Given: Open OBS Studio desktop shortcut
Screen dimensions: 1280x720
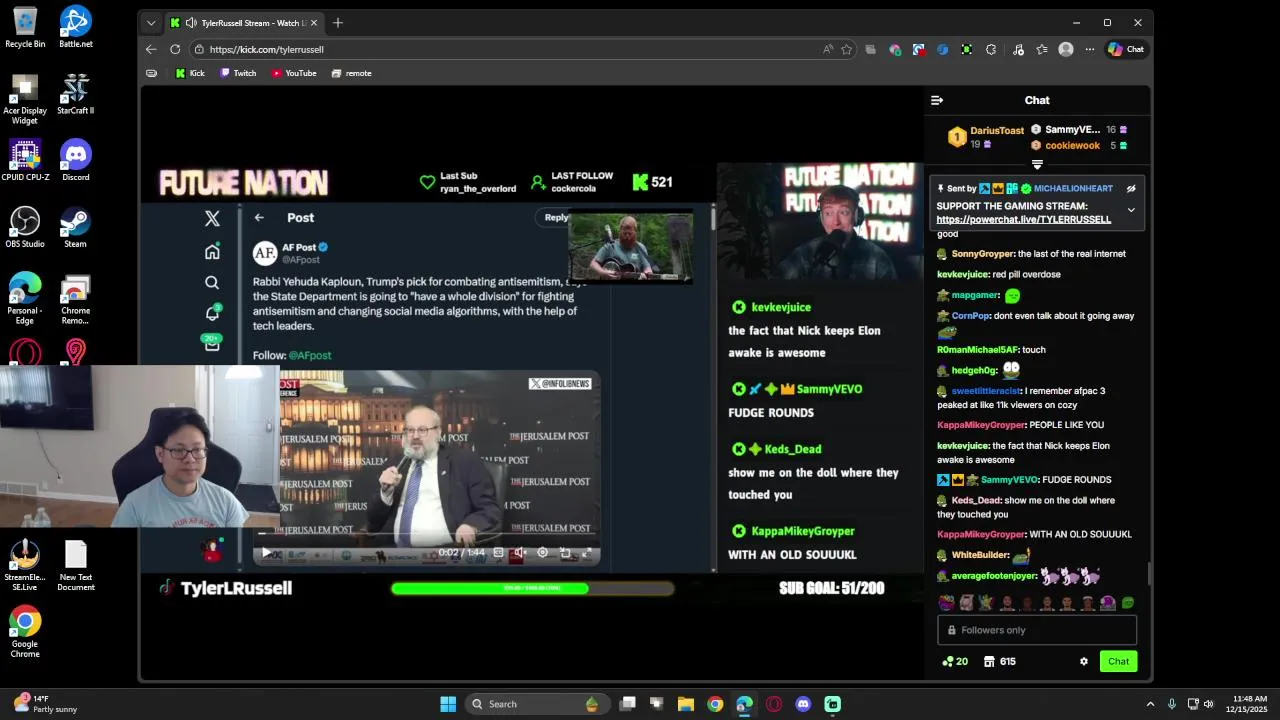Looking at the screenshot, I should click(25, 227).
